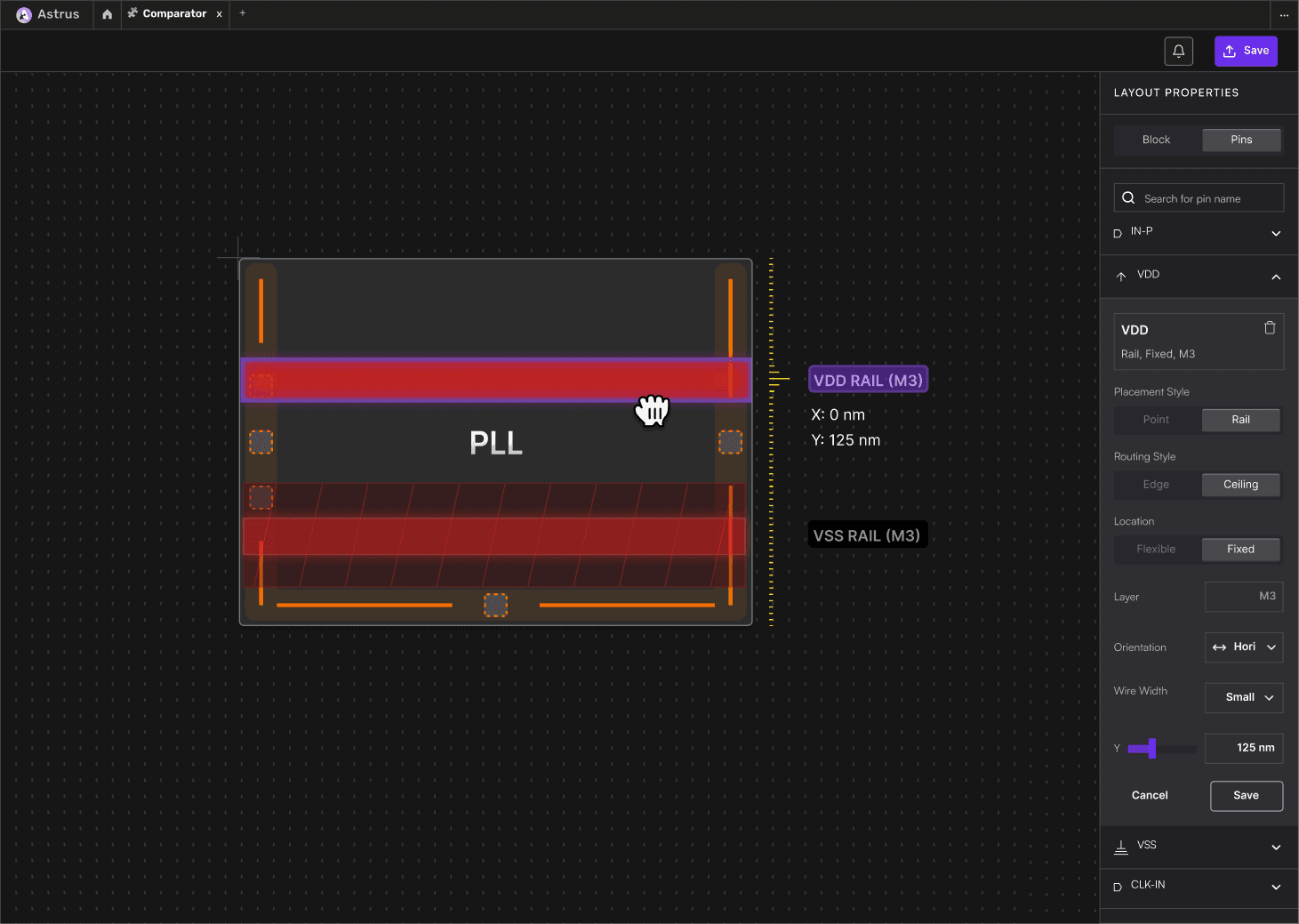Click the horizontal orientation arrows icon
This screenshot has height=924, width=1299.
pyautogui.click(x=1219, y=647)
